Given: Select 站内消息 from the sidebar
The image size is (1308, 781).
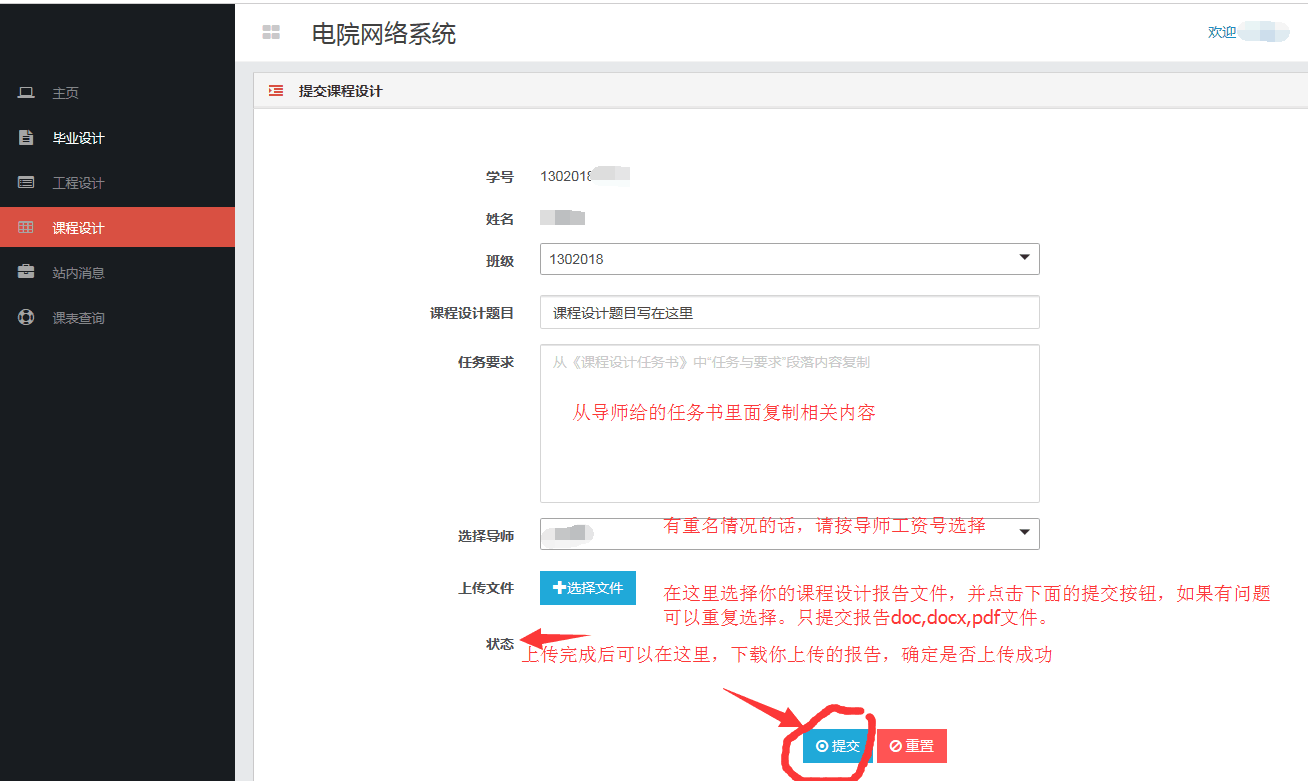Looking at the screenshot, I should coord(78,273).
